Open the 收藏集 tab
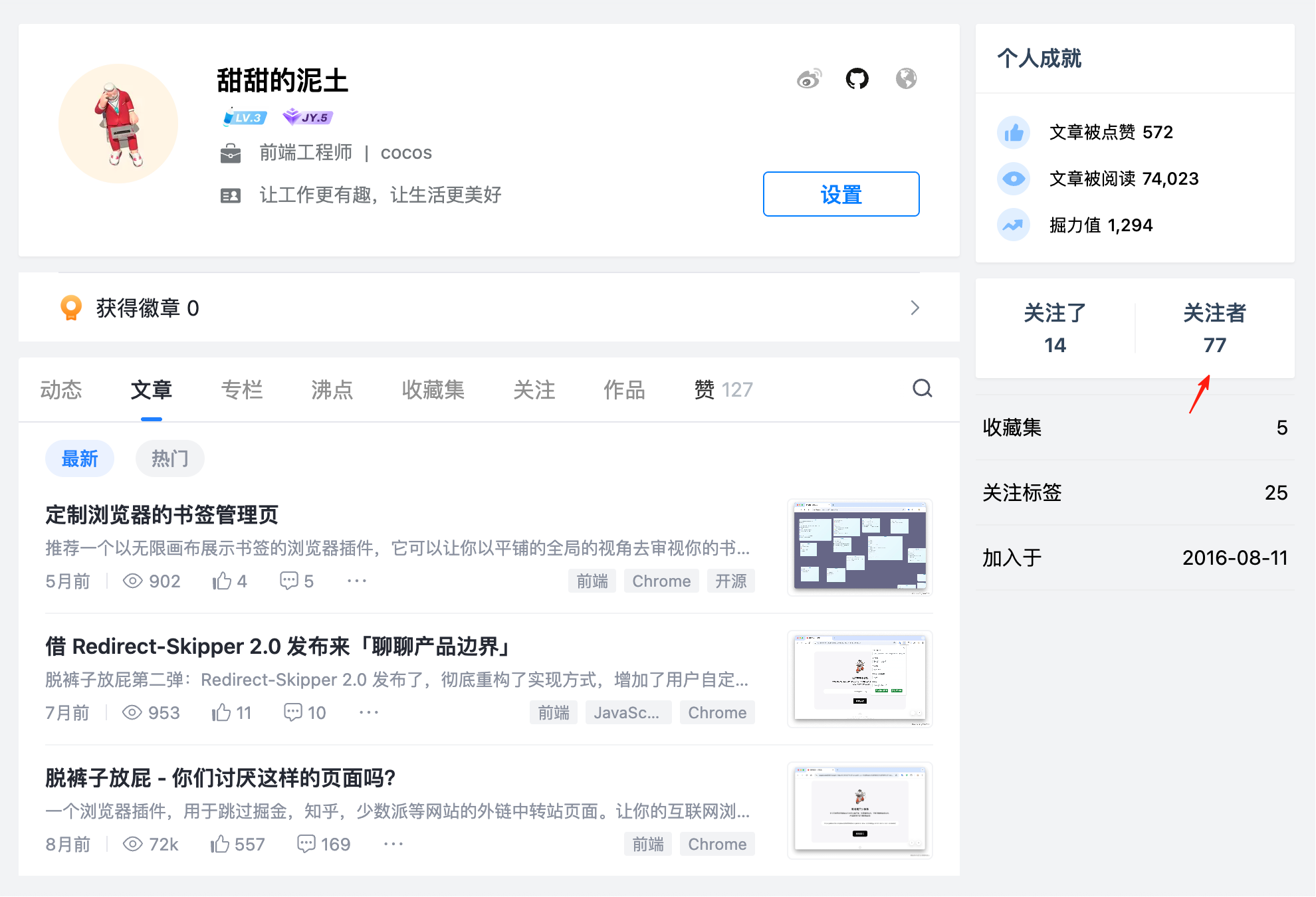 (x=433, y=390)
